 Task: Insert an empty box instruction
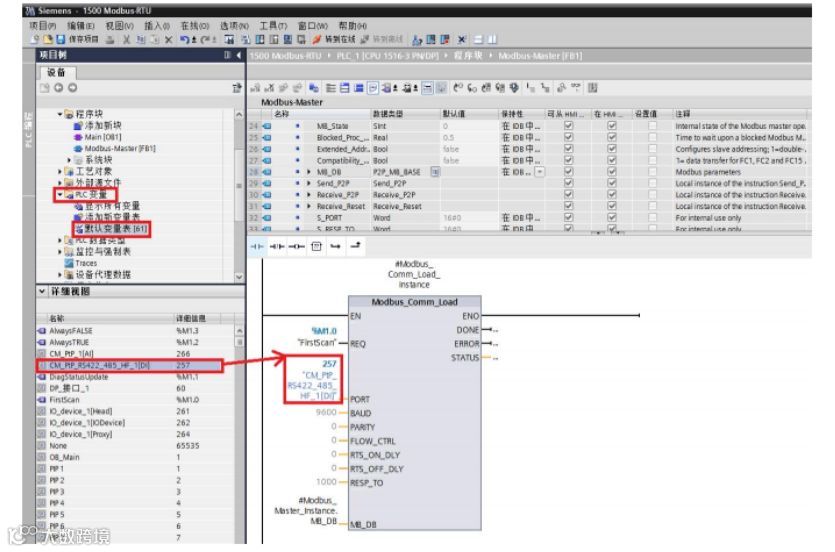pyautogui.click(x=316, y=246)
